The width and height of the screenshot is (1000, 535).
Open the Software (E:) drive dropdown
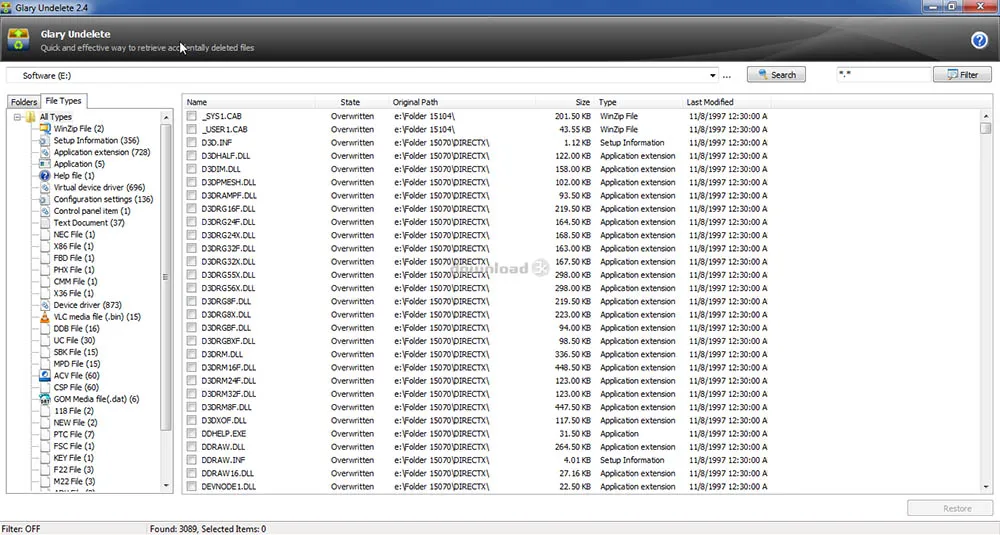(x=713, y=75)
